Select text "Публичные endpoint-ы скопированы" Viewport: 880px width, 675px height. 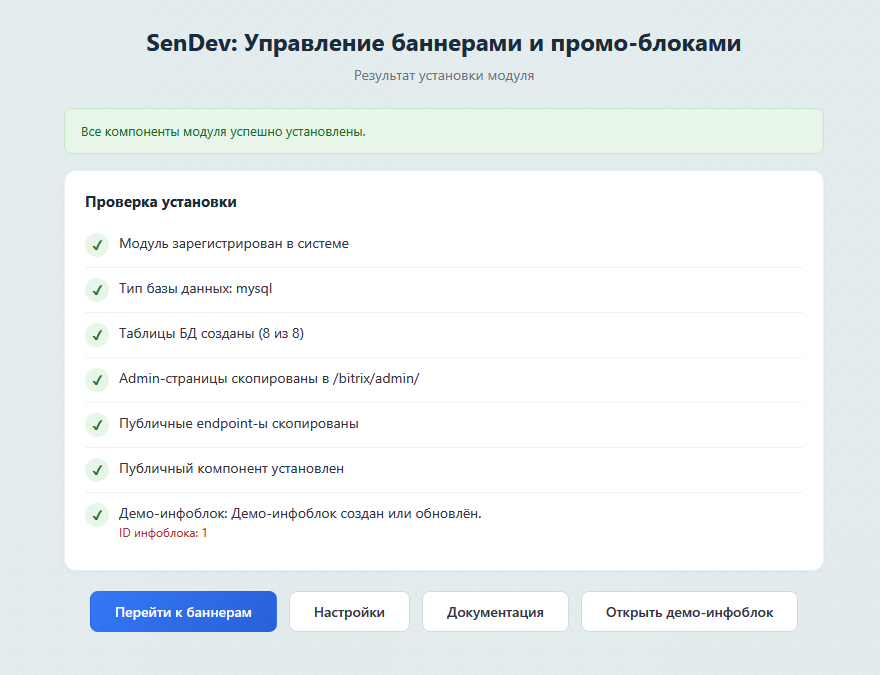(239, 423)
